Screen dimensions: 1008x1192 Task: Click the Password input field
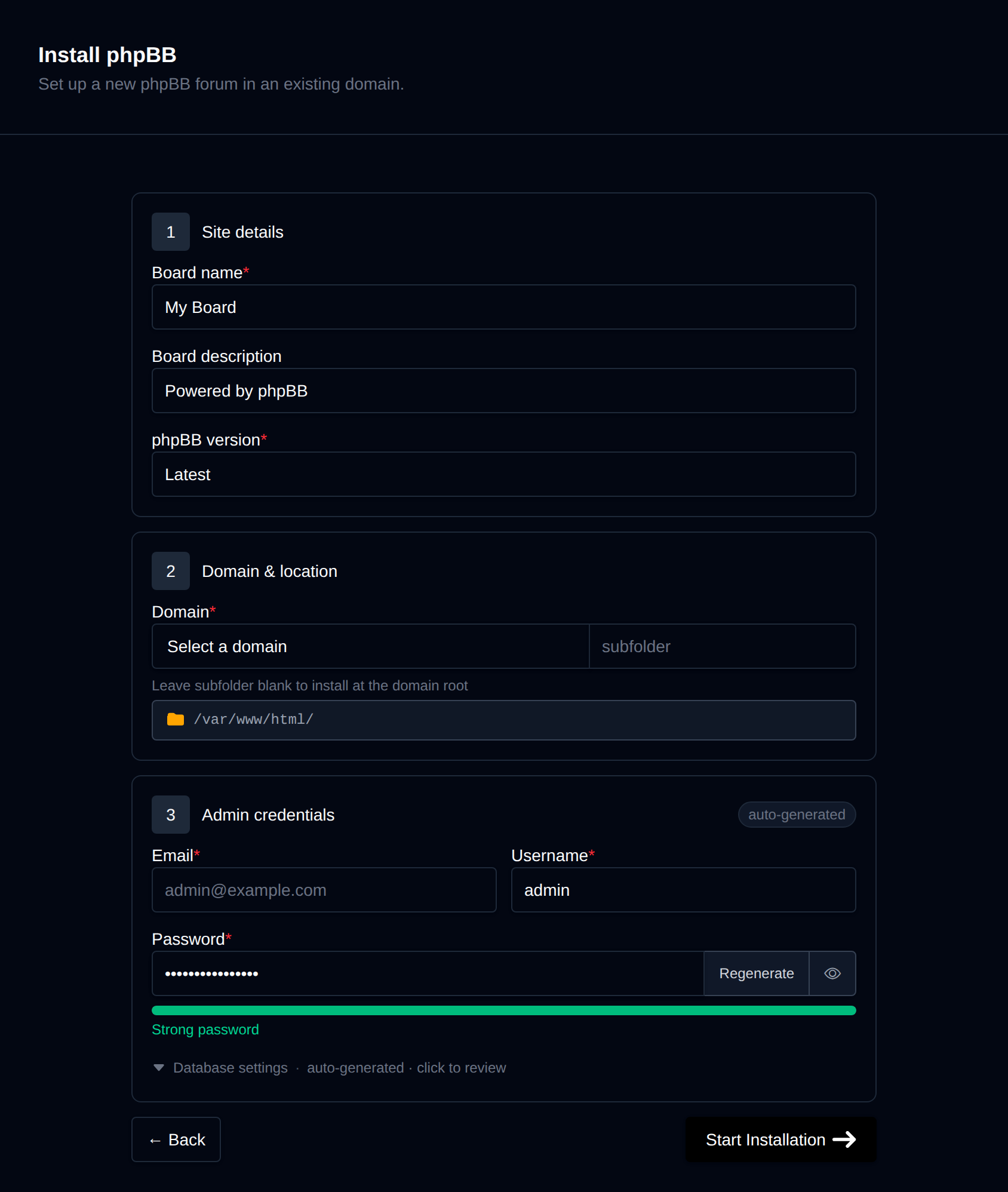(x=428, y=973)
